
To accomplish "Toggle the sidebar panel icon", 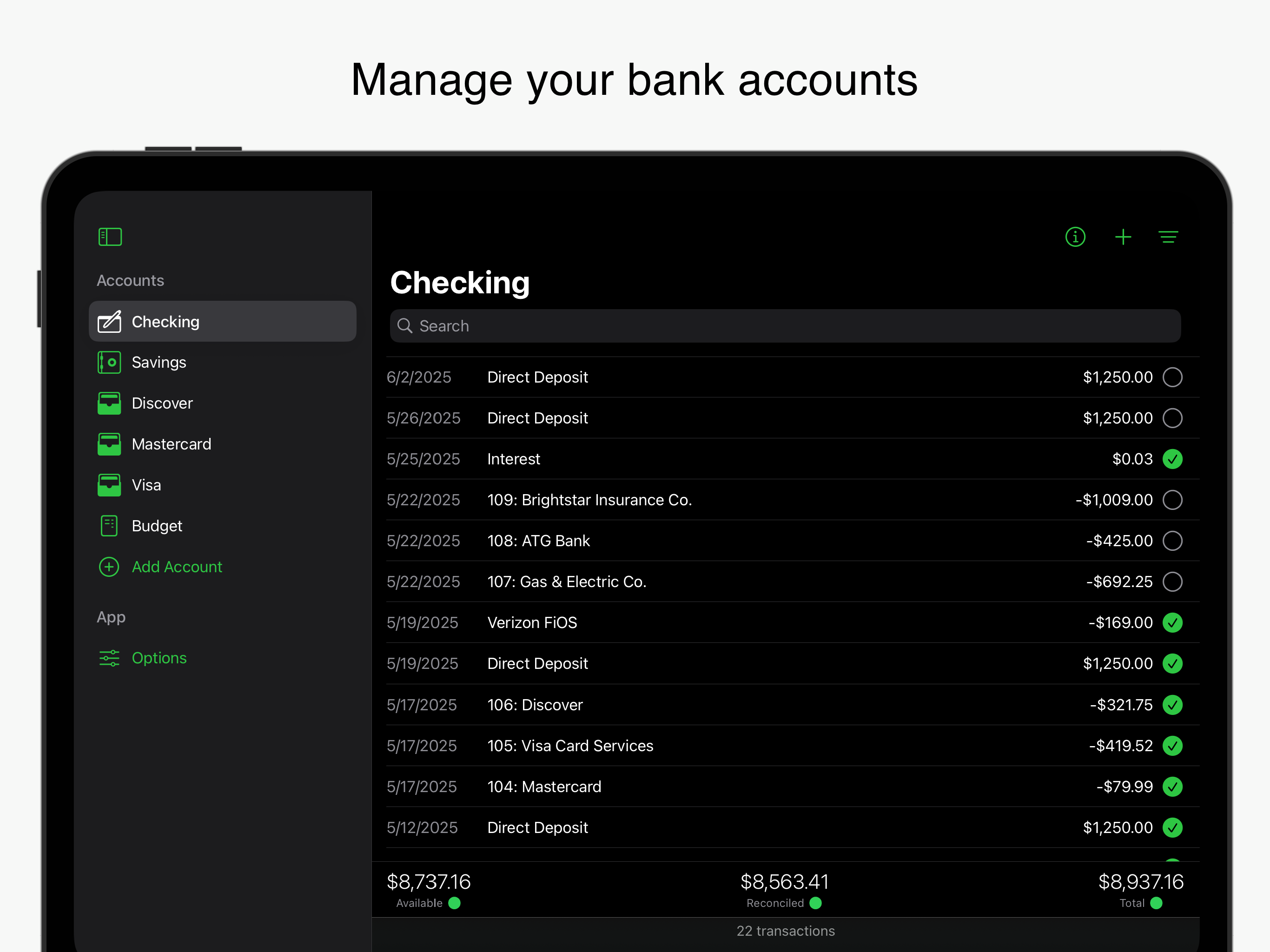I will [x=110, y=237].
